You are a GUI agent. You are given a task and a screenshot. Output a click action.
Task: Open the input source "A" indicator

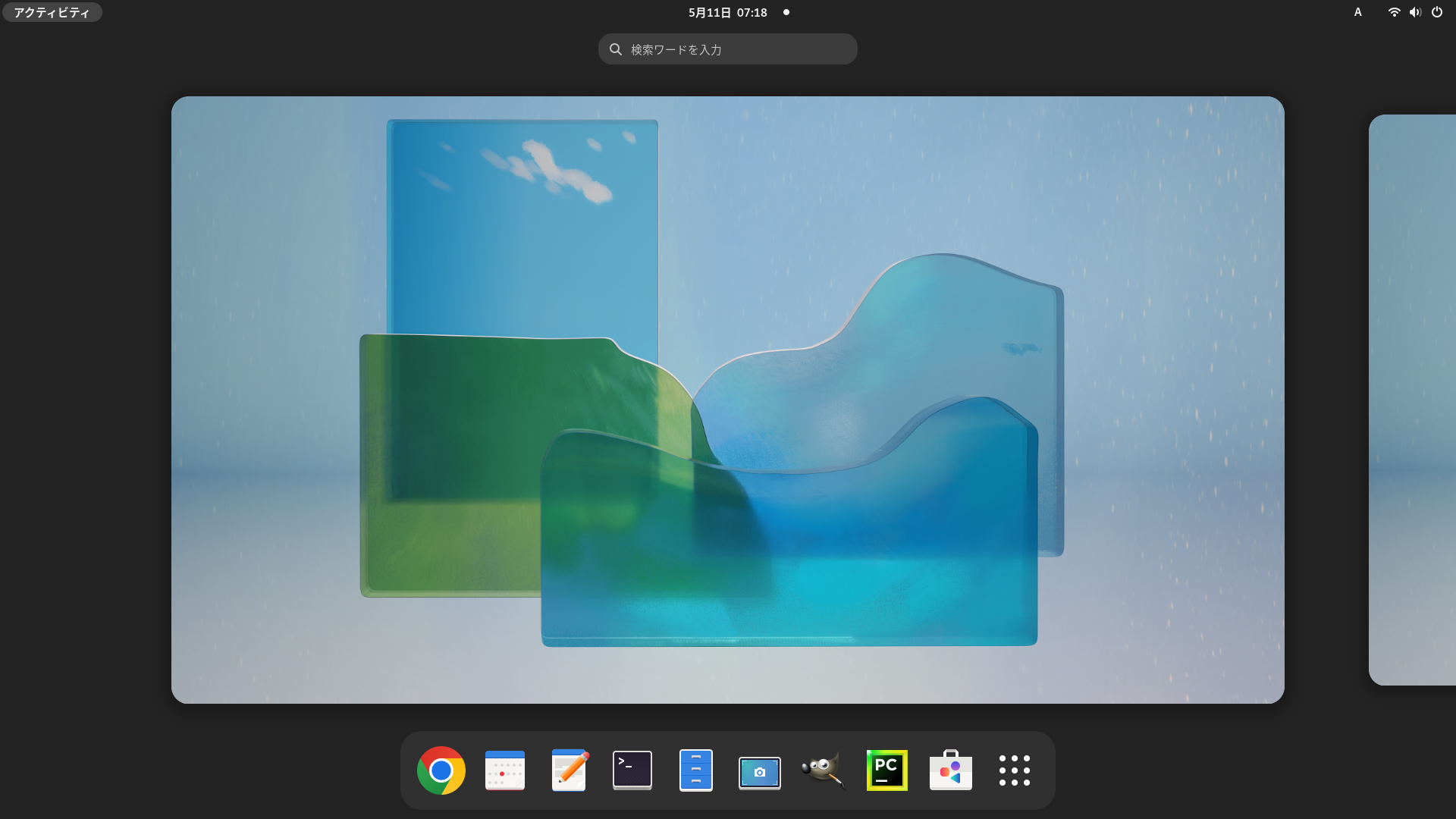click(x=1357, y=12)
